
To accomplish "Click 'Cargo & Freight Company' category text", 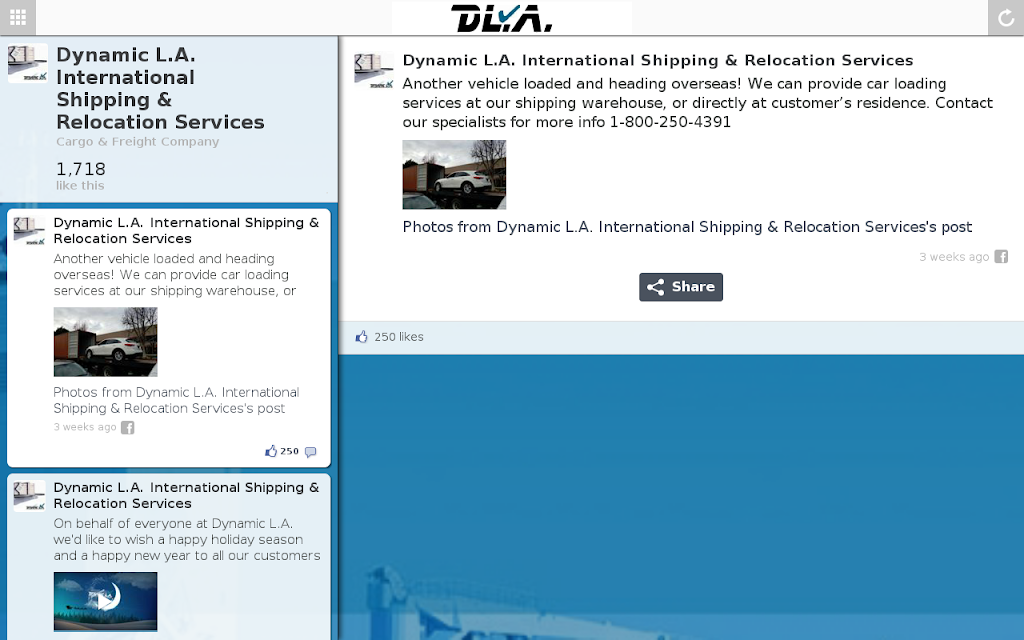I will point(138,142).
